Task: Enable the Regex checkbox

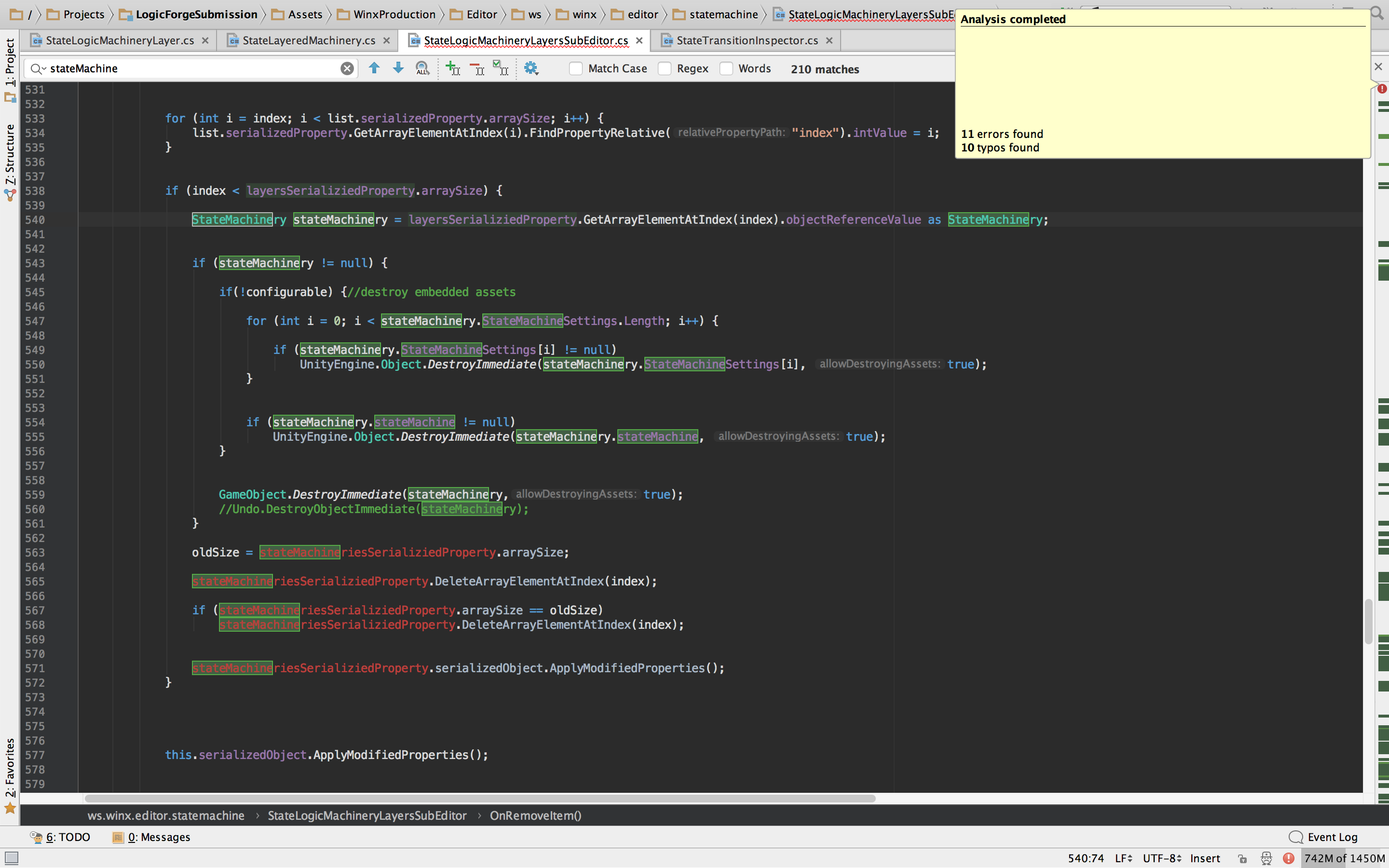Action: [665, 69]
